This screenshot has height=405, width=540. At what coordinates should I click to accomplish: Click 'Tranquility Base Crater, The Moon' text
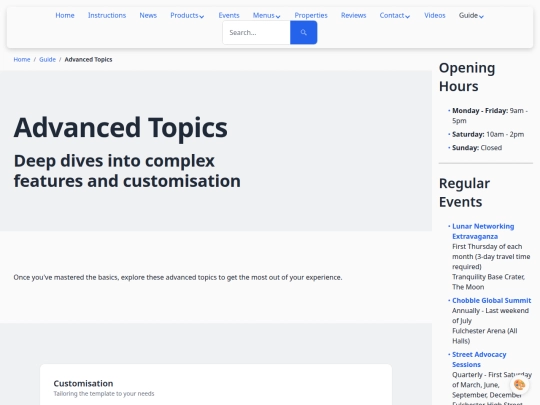point(488,282)
